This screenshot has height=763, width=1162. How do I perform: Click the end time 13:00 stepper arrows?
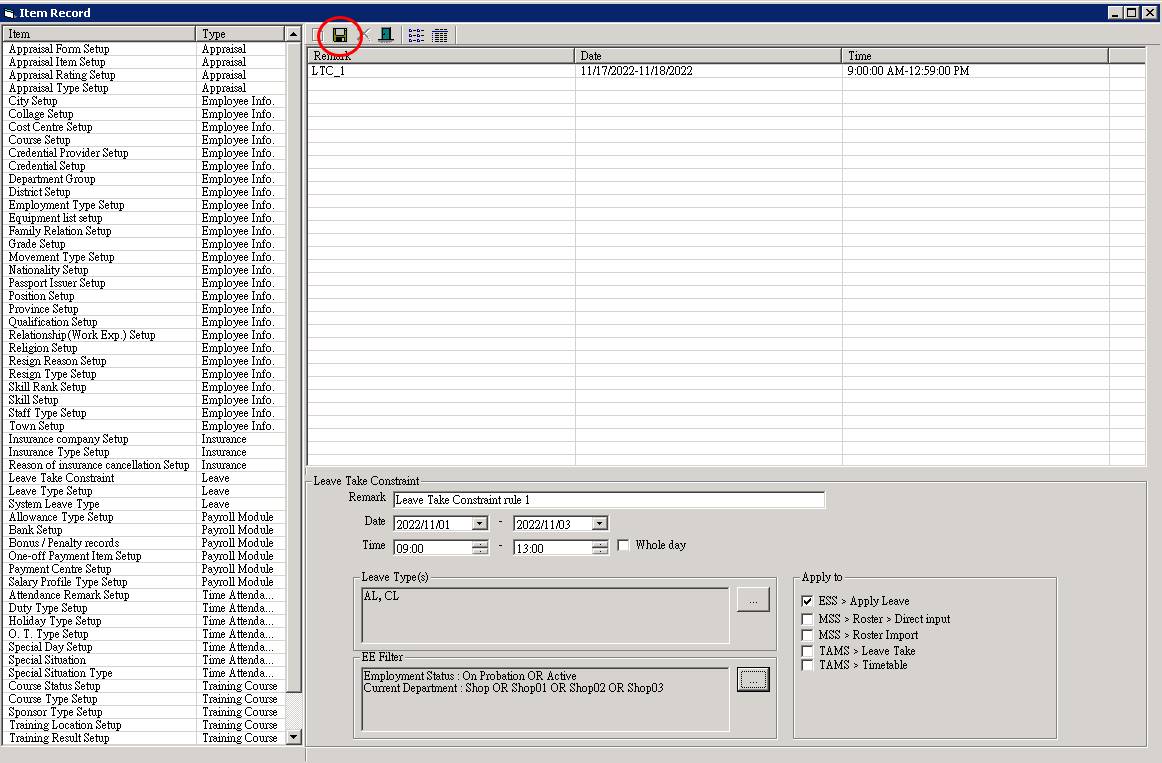click(601, 545)
